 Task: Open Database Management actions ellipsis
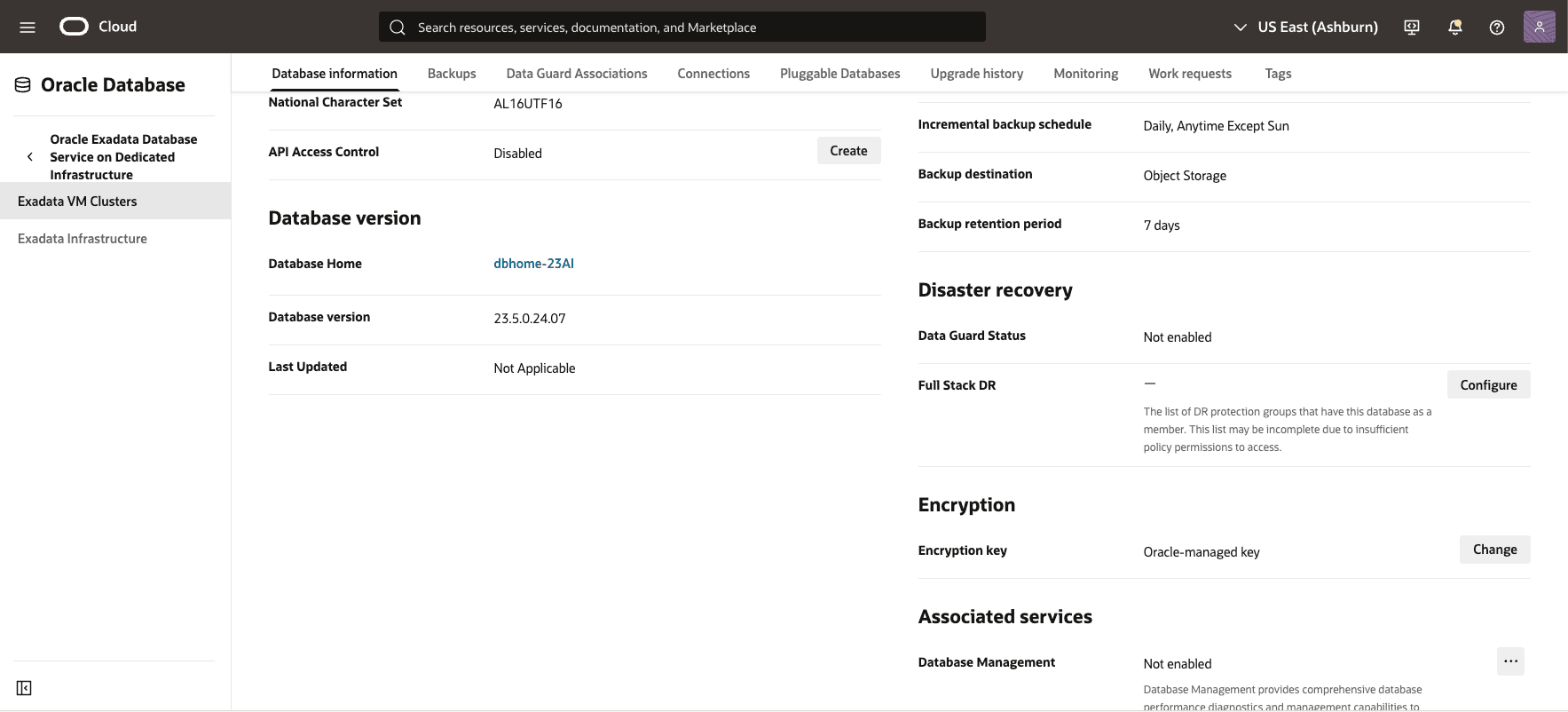click(1510, 661)
